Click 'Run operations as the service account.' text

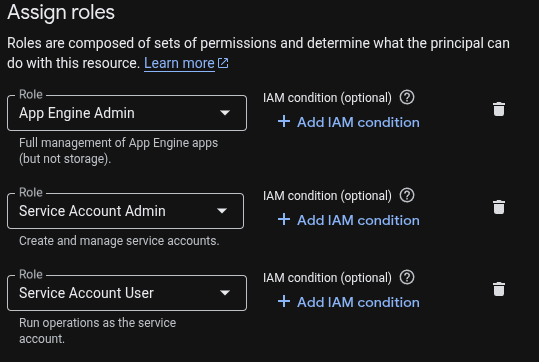[x=97, y=331]
